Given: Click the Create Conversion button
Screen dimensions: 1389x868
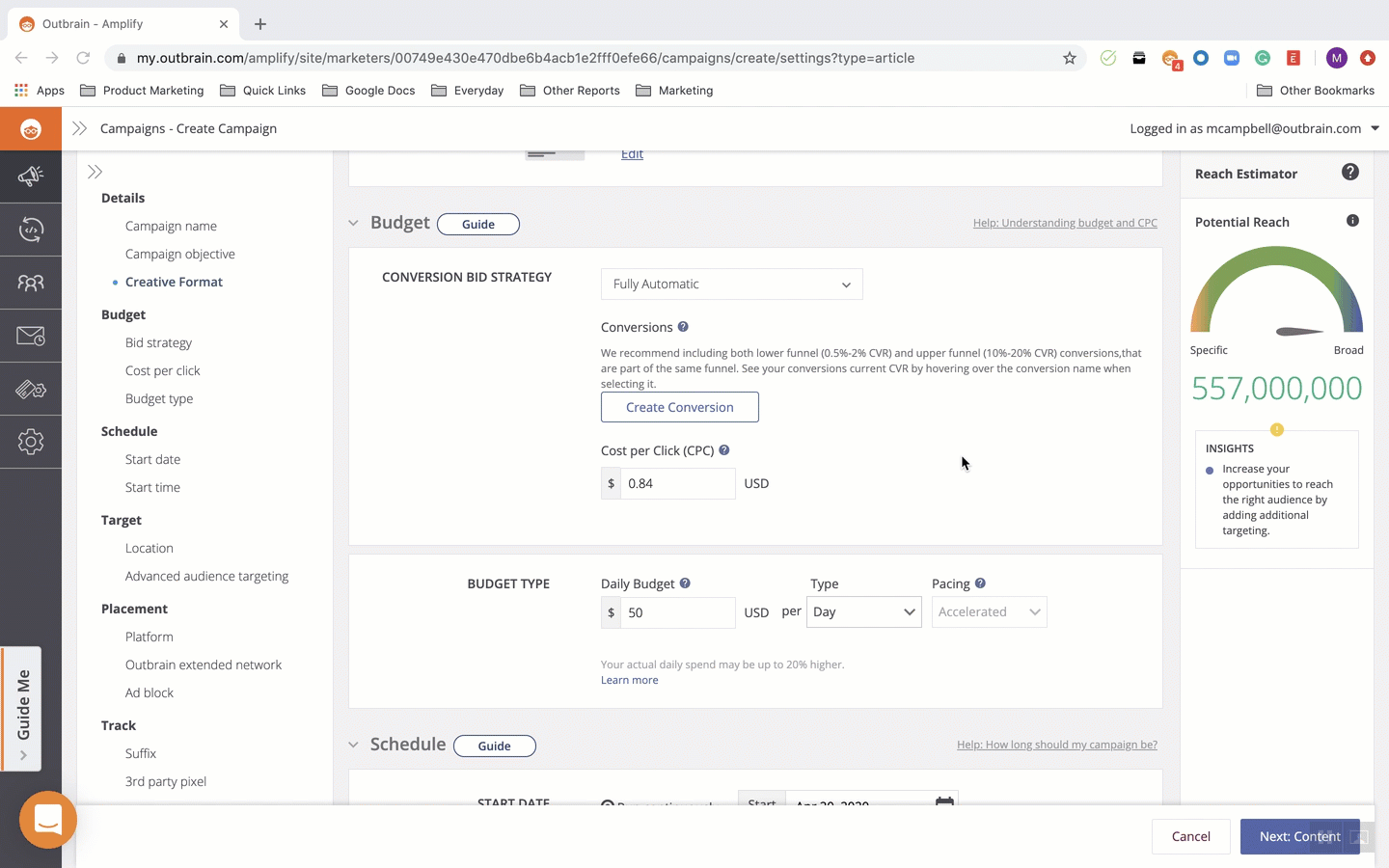Looking at the screenshot, I should click(x=679, y=407).
